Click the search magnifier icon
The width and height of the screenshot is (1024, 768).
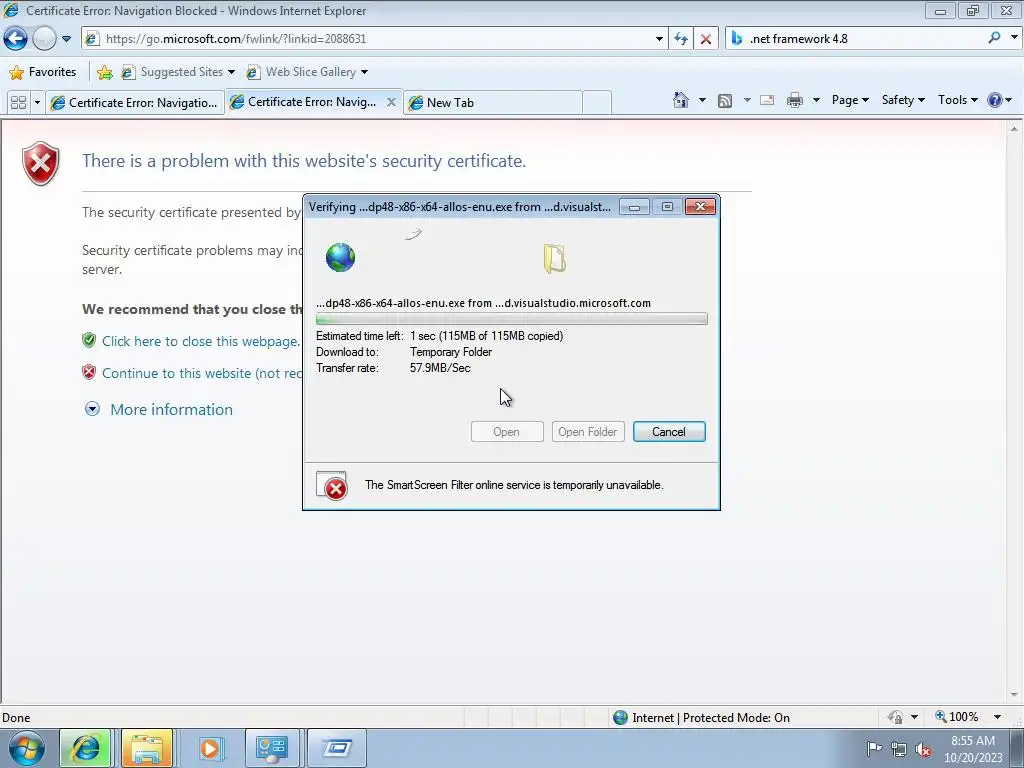(994, 38)
